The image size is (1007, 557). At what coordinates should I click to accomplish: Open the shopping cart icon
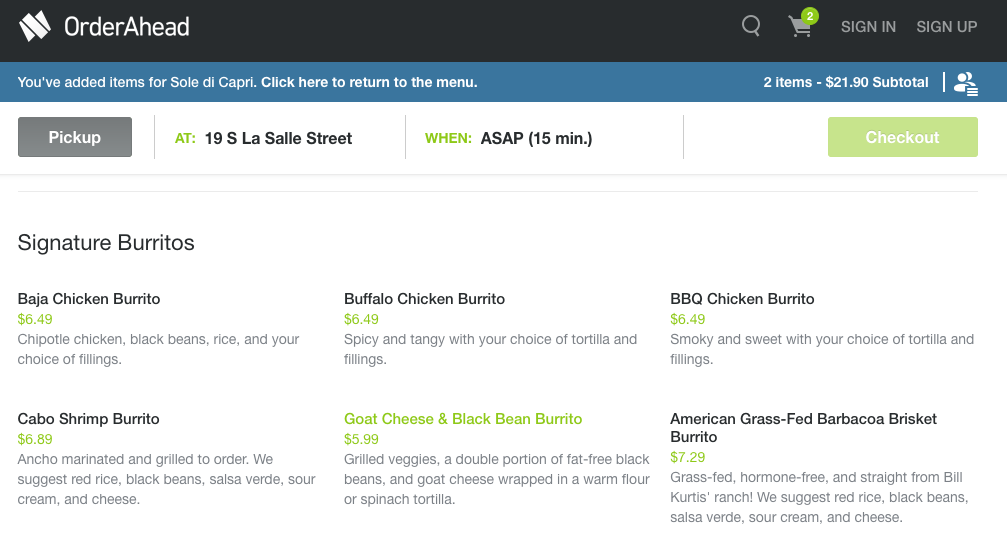800,27
